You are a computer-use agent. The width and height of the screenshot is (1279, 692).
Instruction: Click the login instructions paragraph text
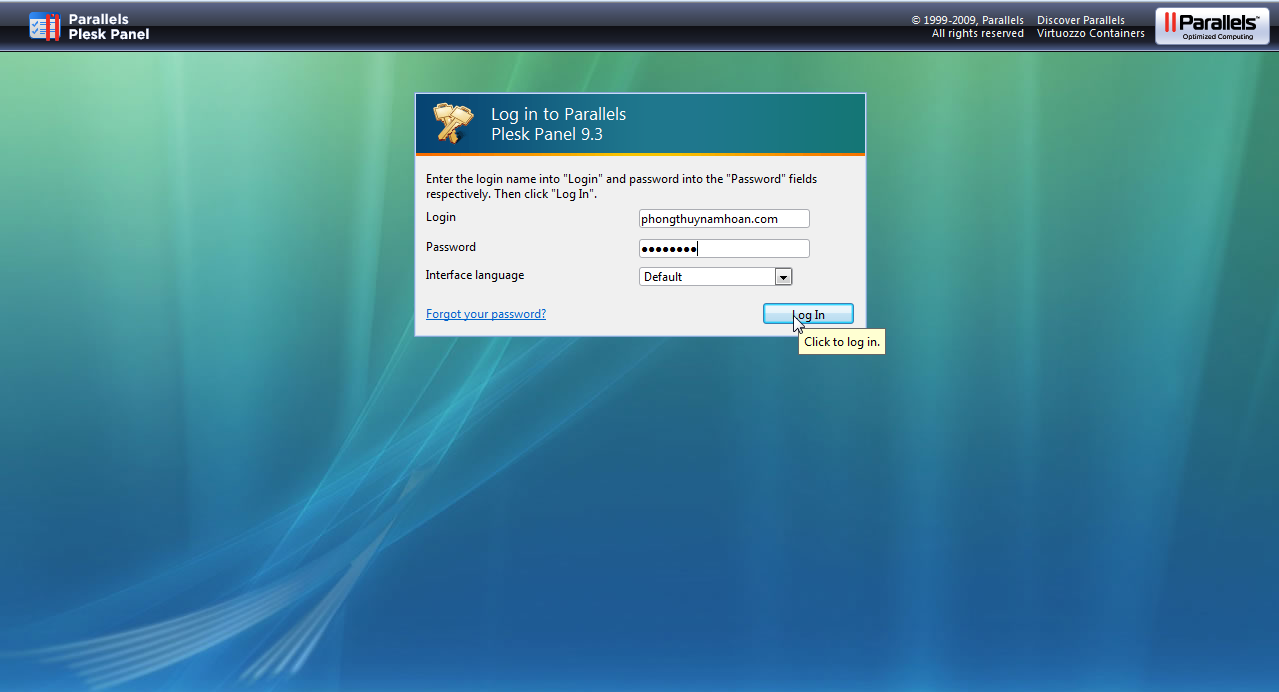[x=620, y=186]
